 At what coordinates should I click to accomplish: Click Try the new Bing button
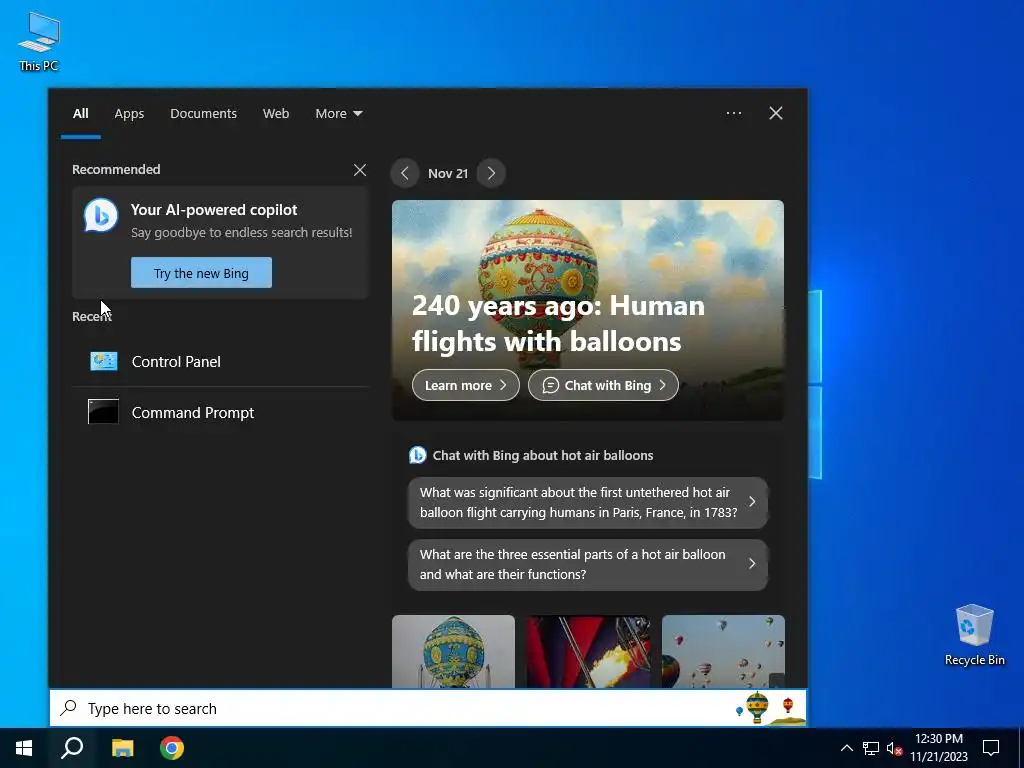coord(201,273)
